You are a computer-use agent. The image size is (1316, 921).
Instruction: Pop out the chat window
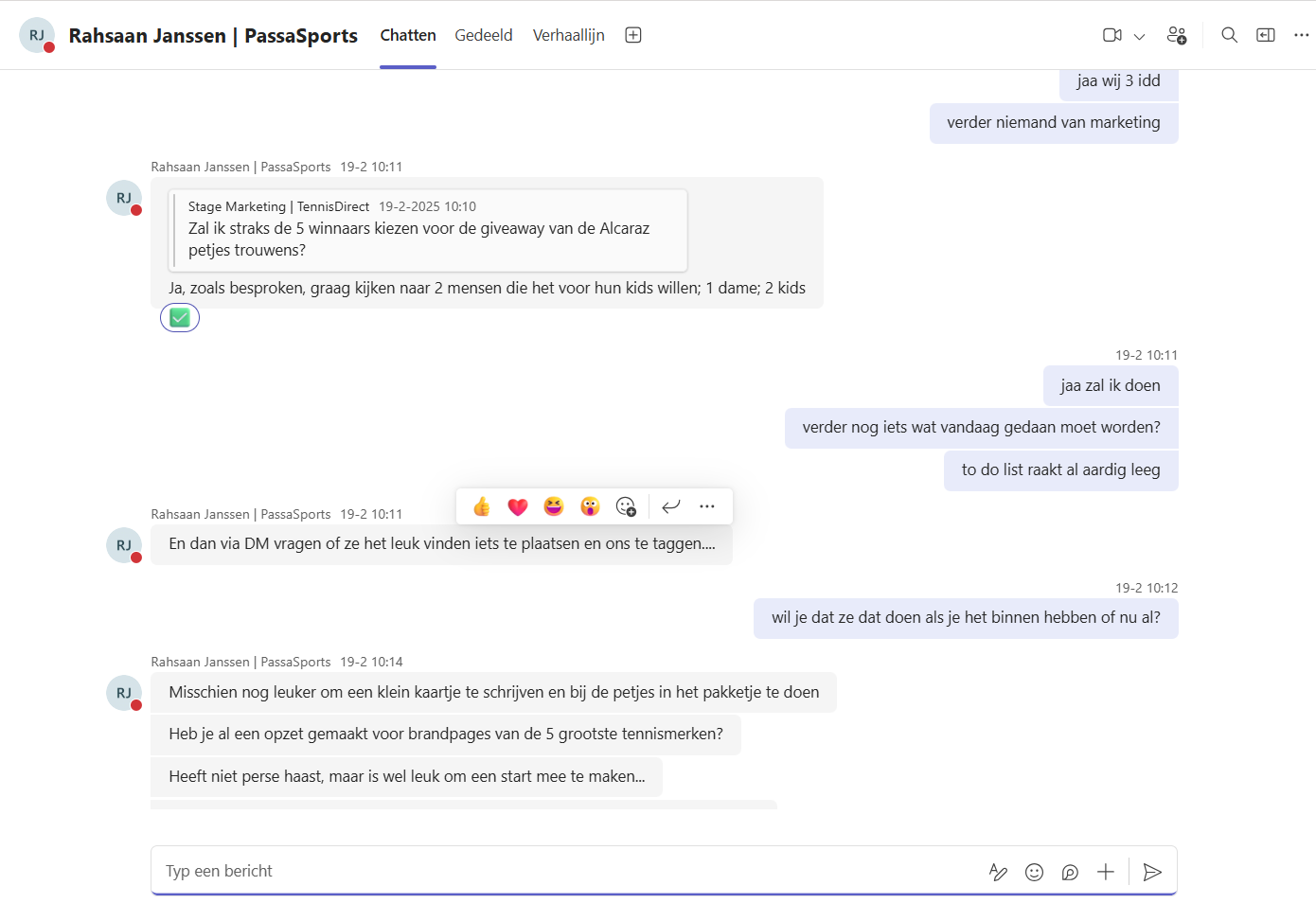point(1265,35)
